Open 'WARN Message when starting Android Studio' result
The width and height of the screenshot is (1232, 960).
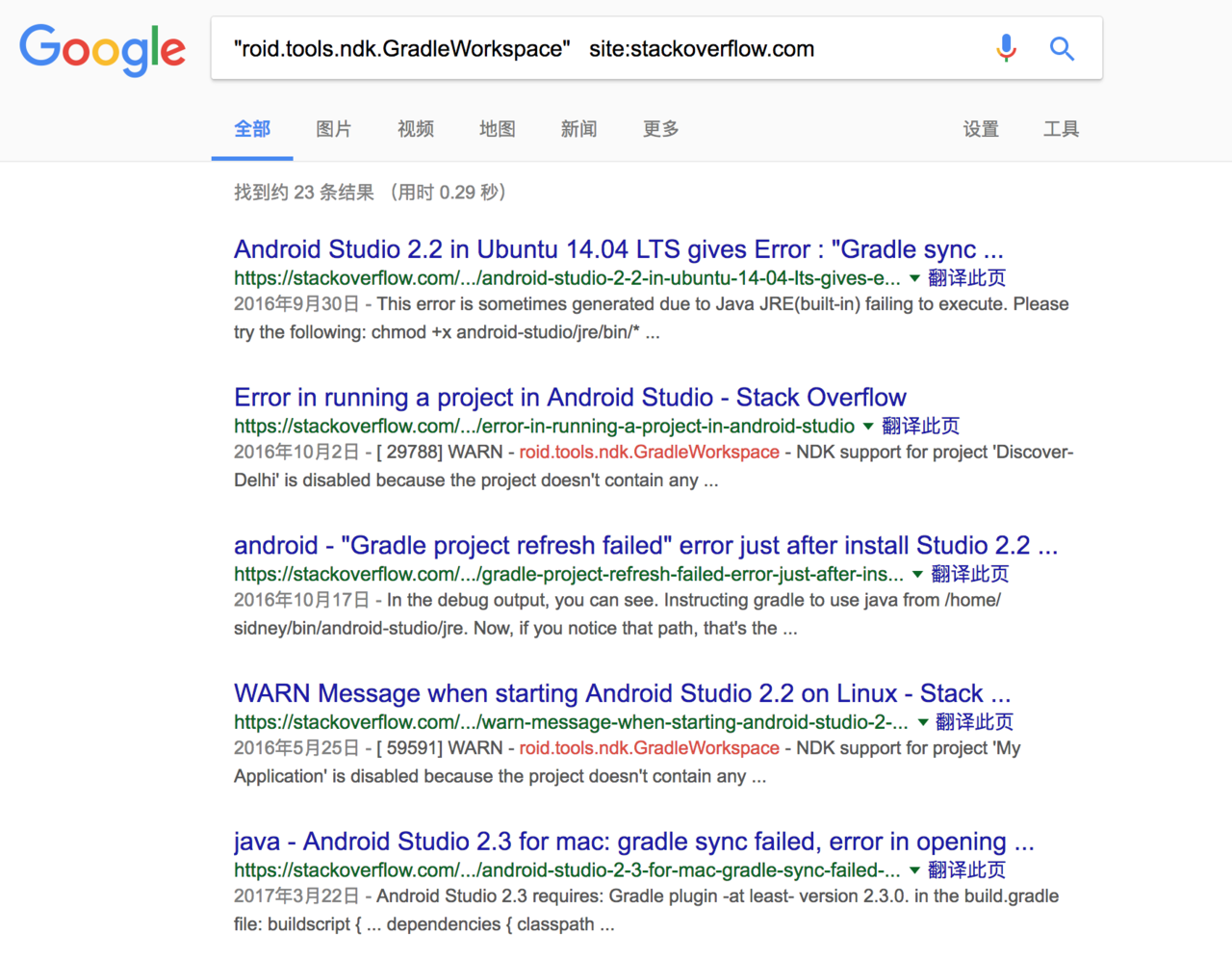click(x=623, y=694)
